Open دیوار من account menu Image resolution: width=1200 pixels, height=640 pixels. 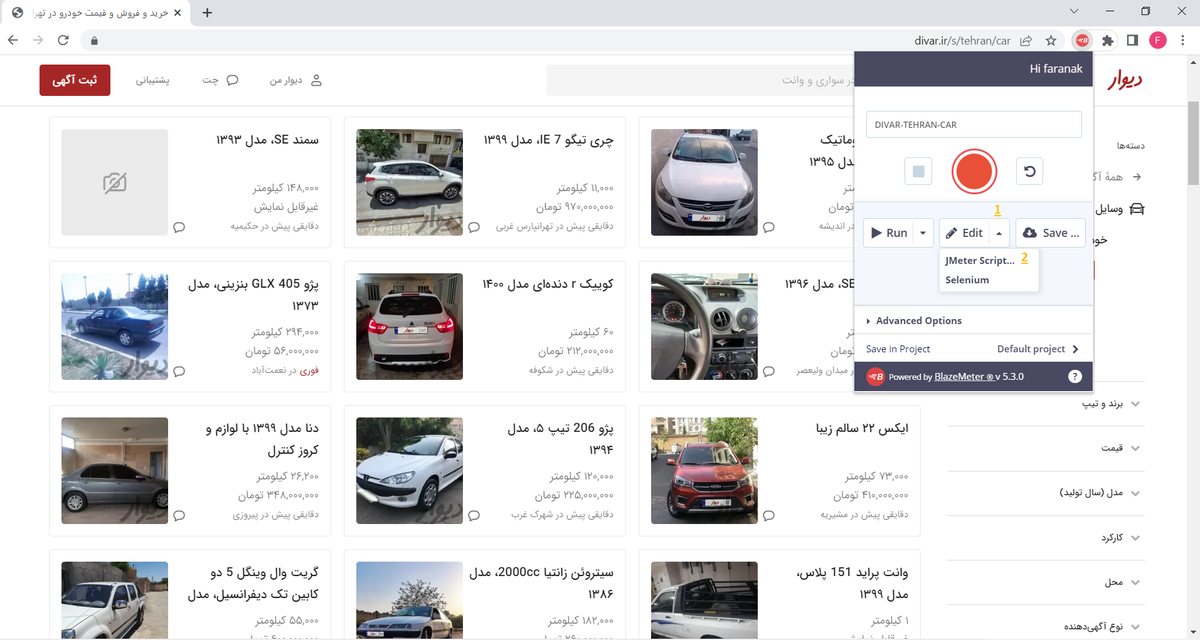tap(296, 80)
